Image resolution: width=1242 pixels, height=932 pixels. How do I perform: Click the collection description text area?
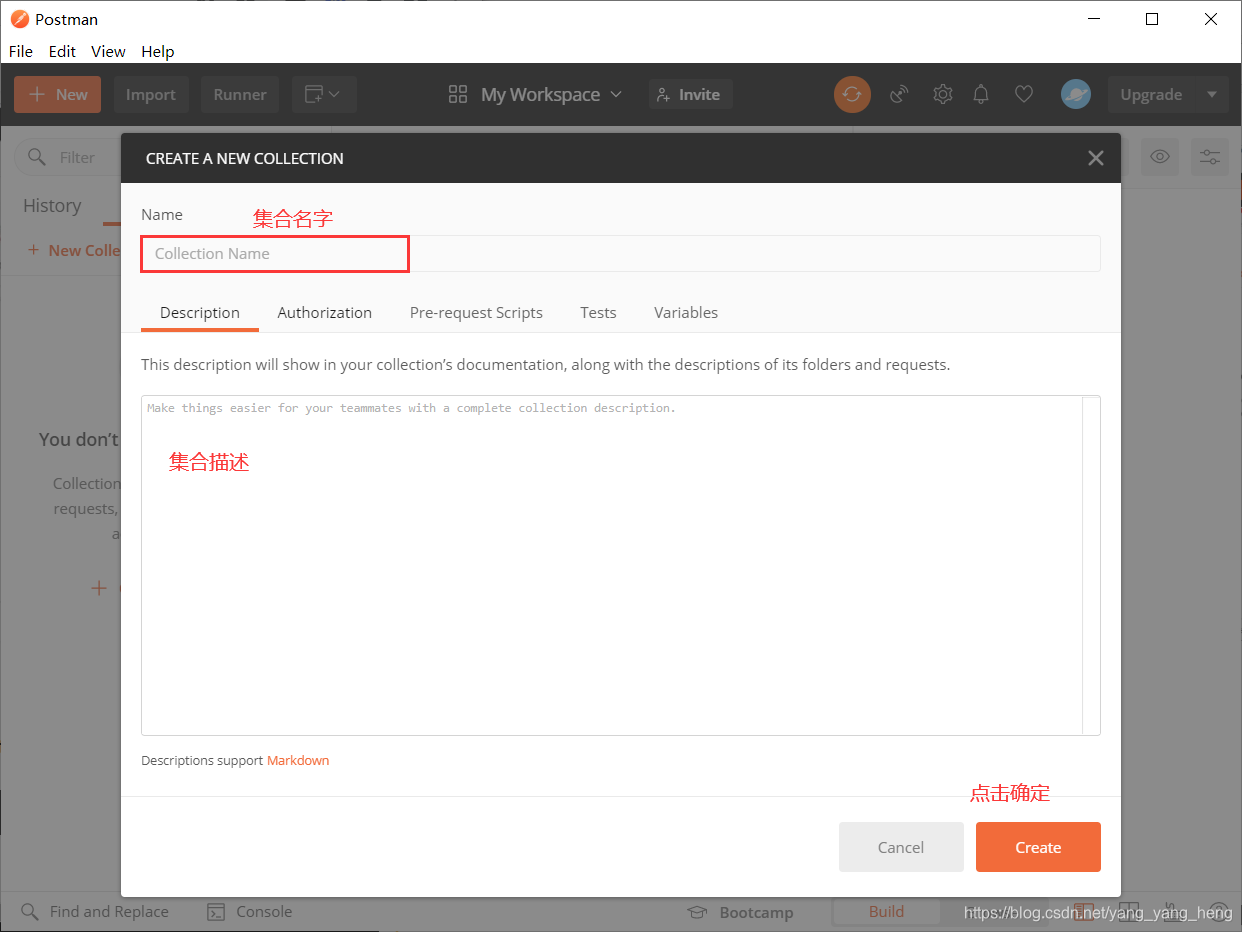click(611, 565)
